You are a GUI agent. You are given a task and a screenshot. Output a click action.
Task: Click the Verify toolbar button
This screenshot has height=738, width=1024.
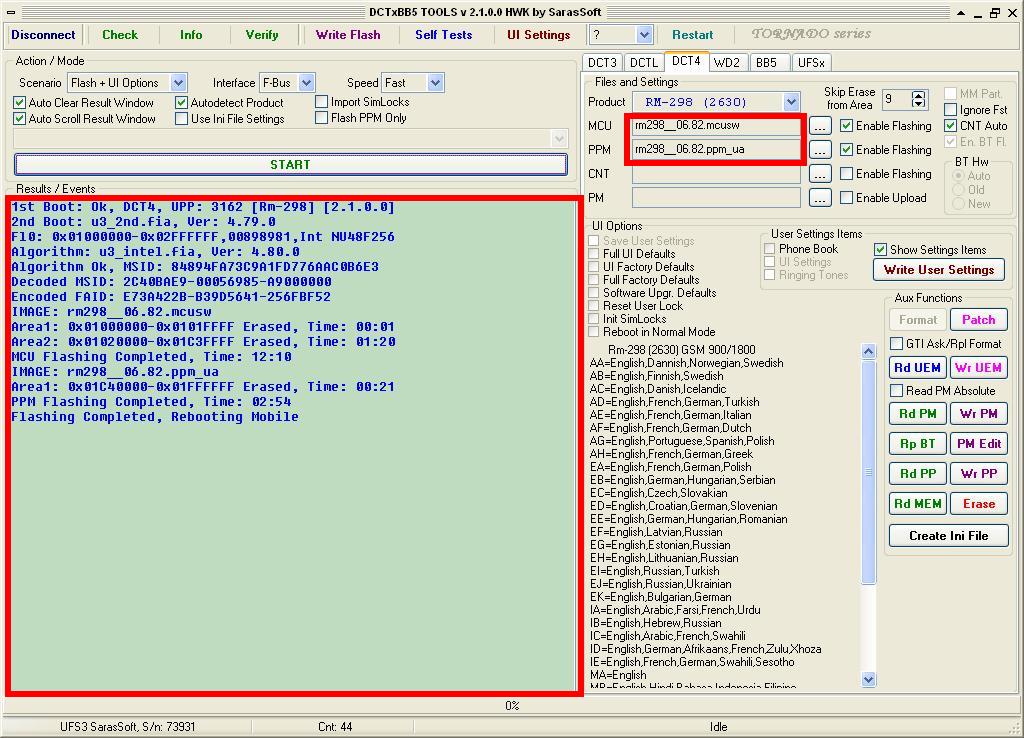[262, 35]
